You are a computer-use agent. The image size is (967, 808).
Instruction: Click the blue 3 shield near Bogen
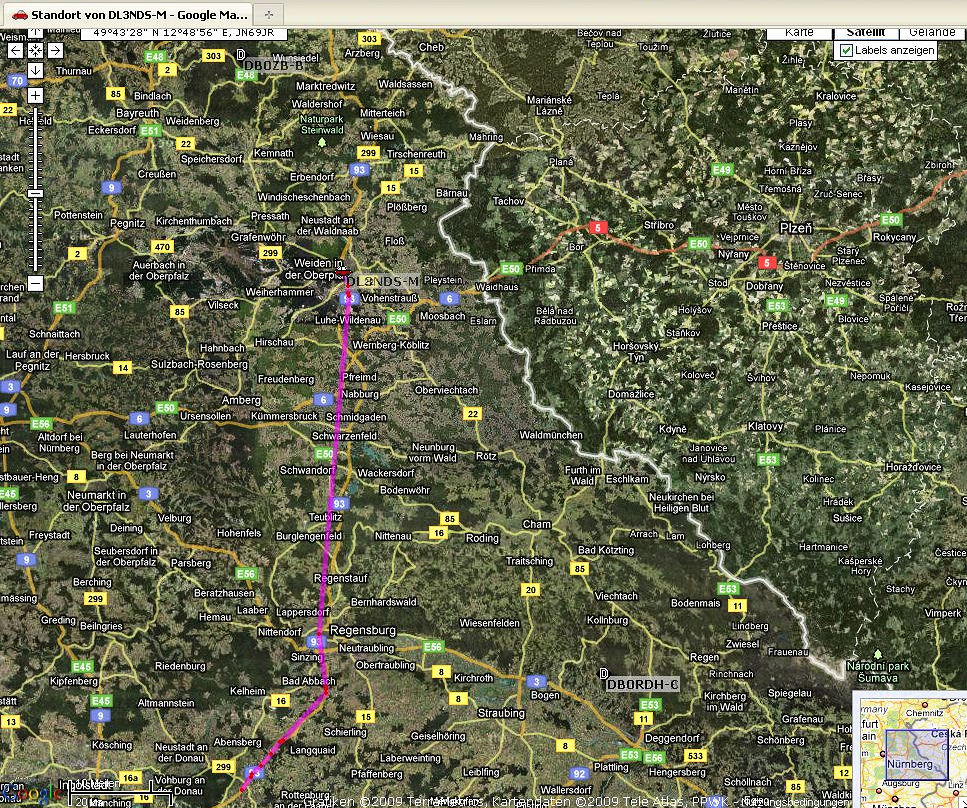pyautogui.click(x=537, y=682)
